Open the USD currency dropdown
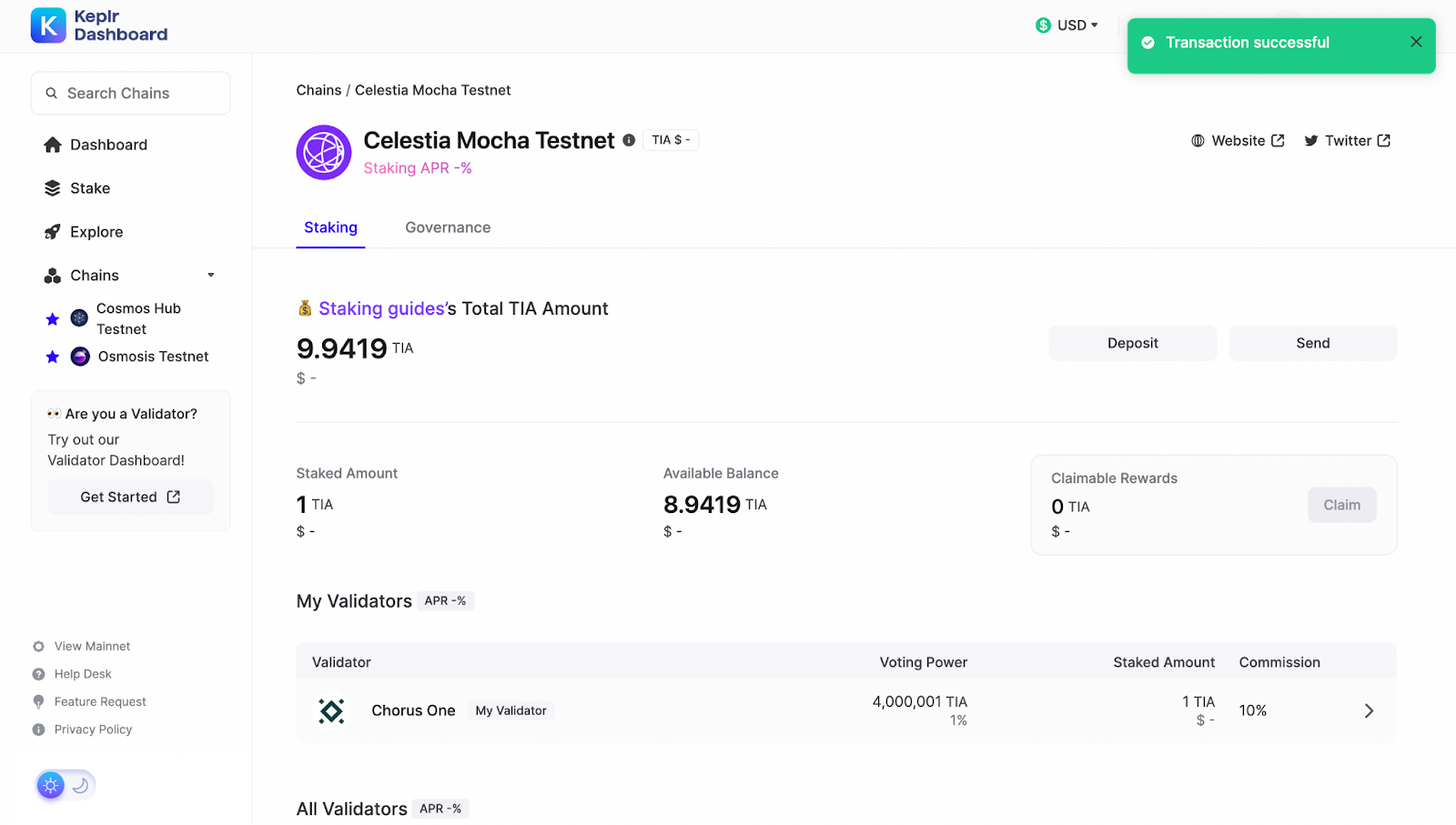Viewport: 1456px width, 825px height. 1067,25
